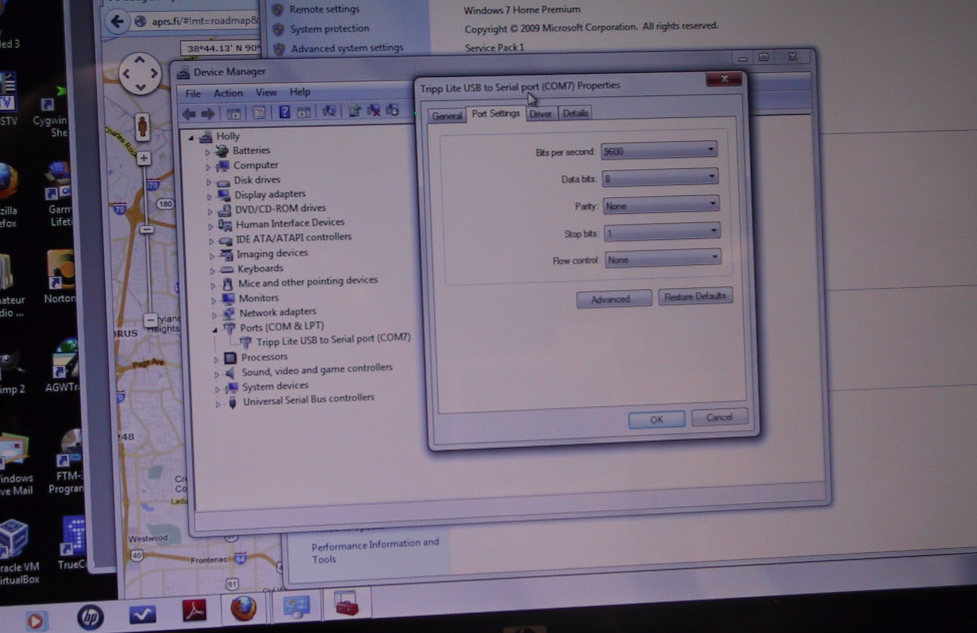Click the Firefox icon in the taskbar
Screen dimensions: 977x633
coord(242,608)
